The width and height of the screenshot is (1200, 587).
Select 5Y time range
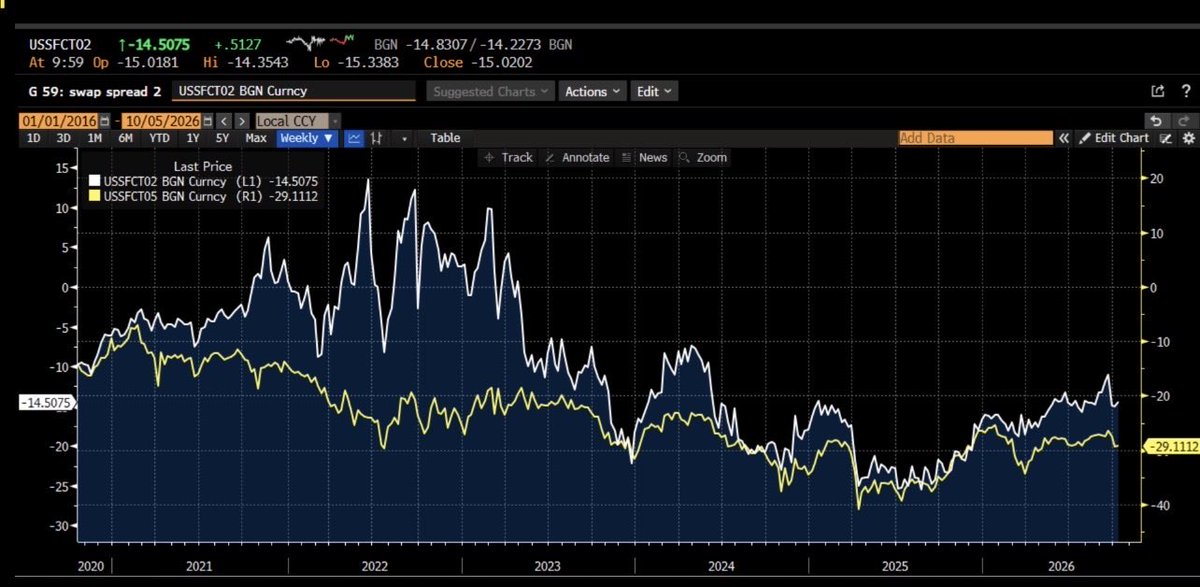[222, 138]
